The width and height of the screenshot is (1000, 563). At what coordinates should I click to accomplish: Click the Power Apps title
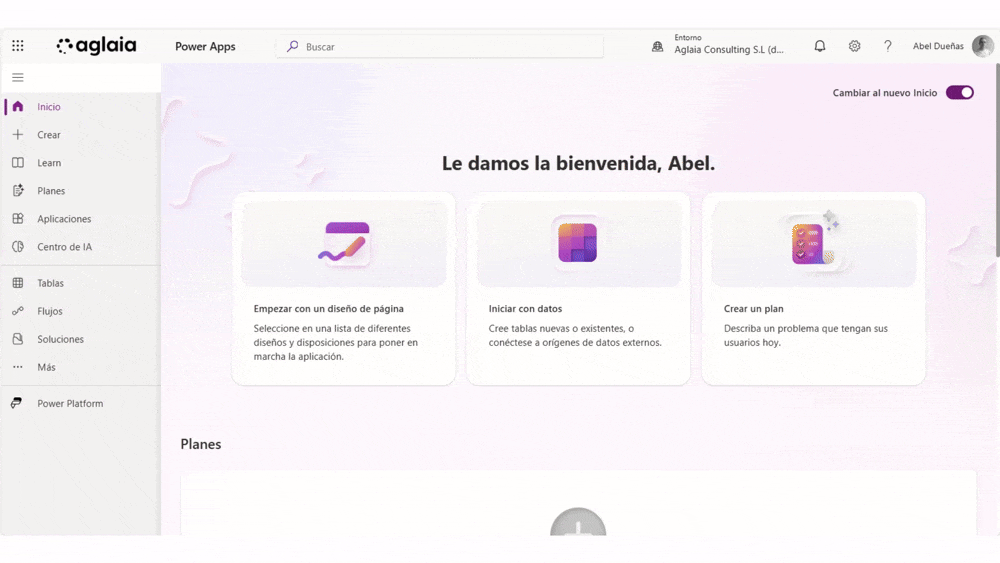[205, 47]
